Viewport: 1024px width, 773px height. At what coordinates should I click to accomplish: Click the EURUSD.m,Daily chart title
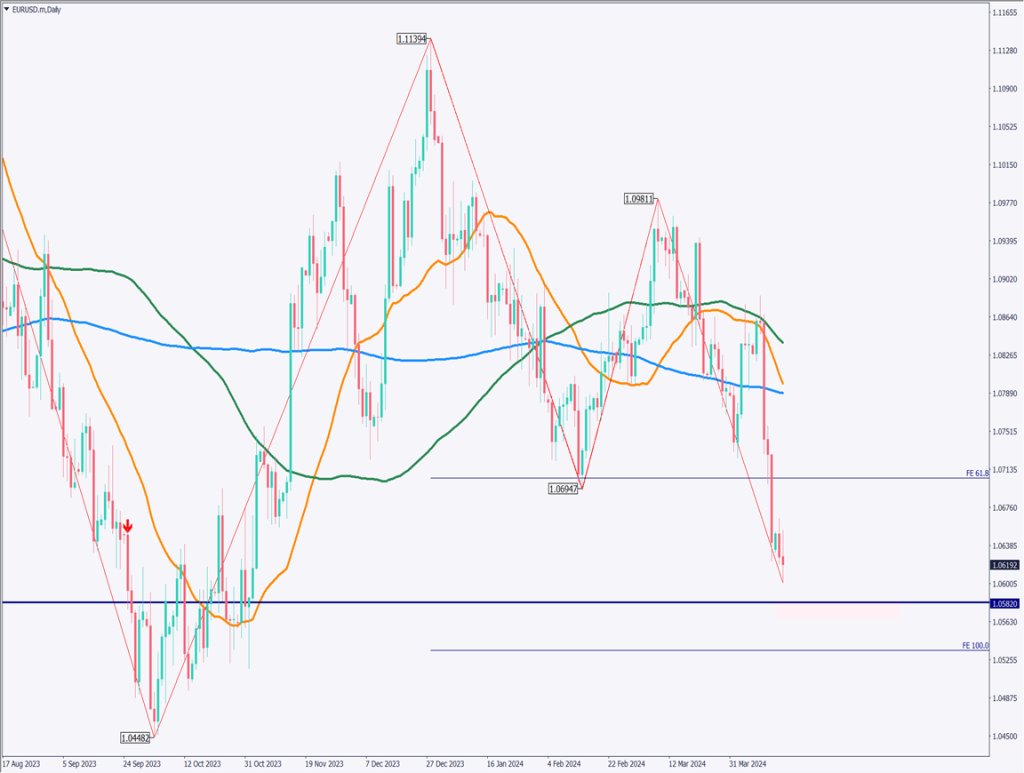tap(40, 8)
